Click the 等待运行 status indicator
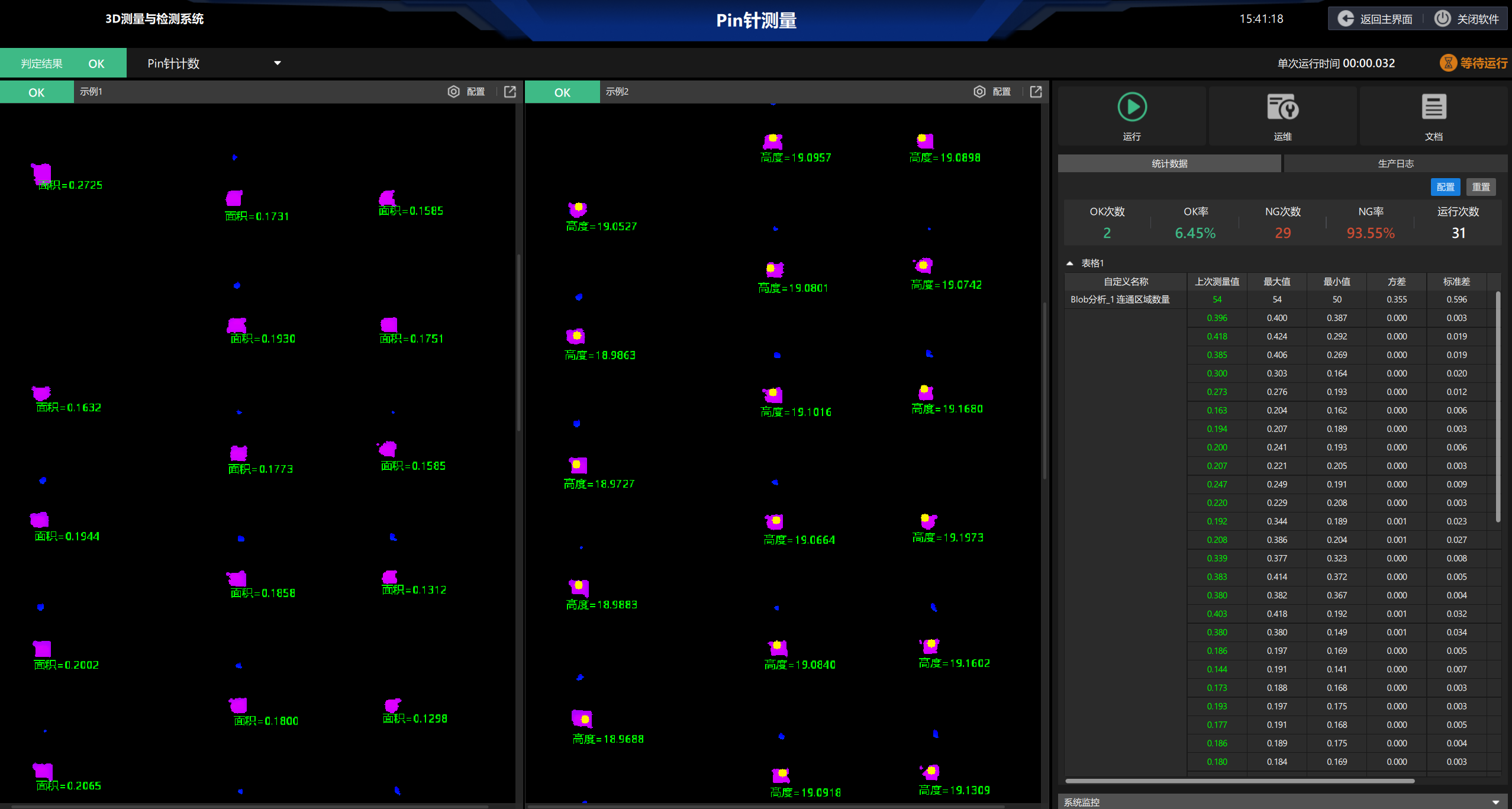 click(x=1473, y=63)
